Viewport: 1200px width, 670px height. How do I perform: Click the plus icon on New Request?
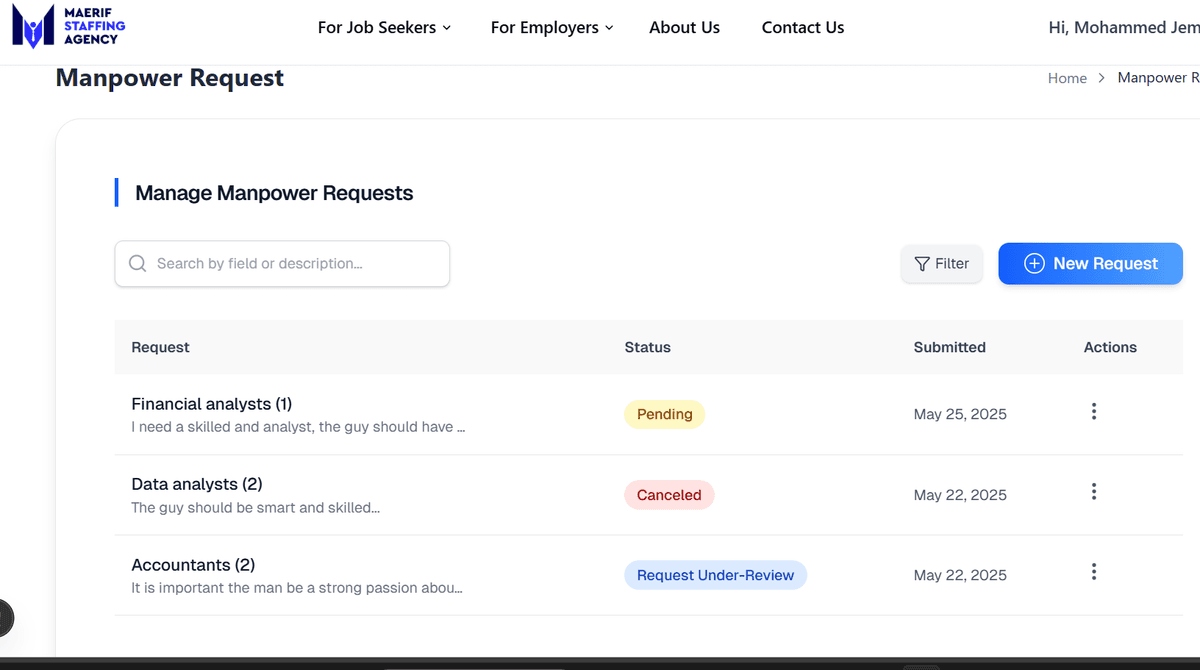[1035, 264]
